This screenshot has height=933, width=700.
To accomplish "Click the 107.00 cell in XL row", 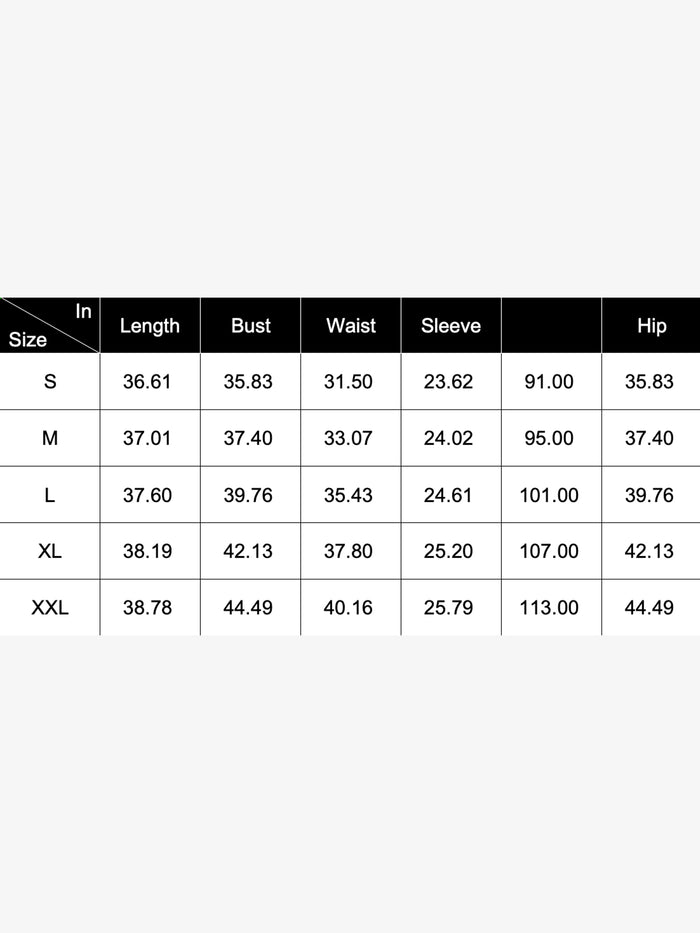I will coord(549,551).
